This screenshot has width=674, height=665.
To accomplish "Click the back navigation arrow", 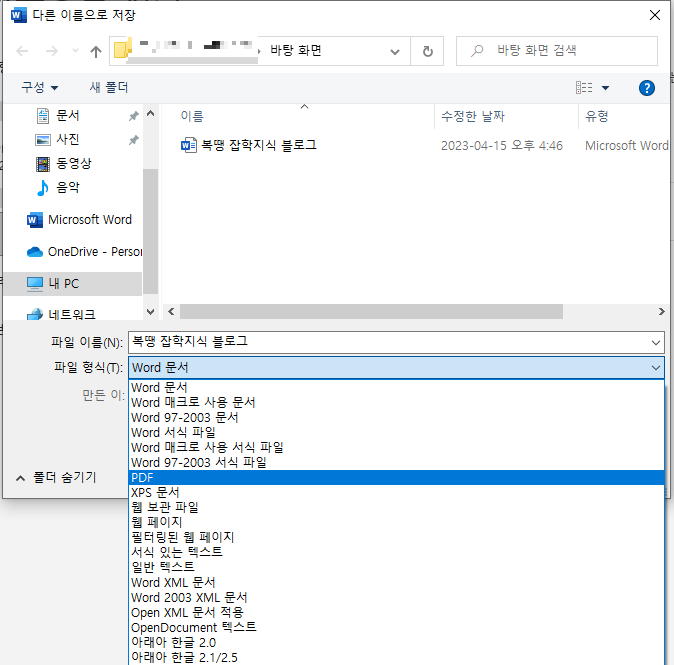I will tap(22, 51).
